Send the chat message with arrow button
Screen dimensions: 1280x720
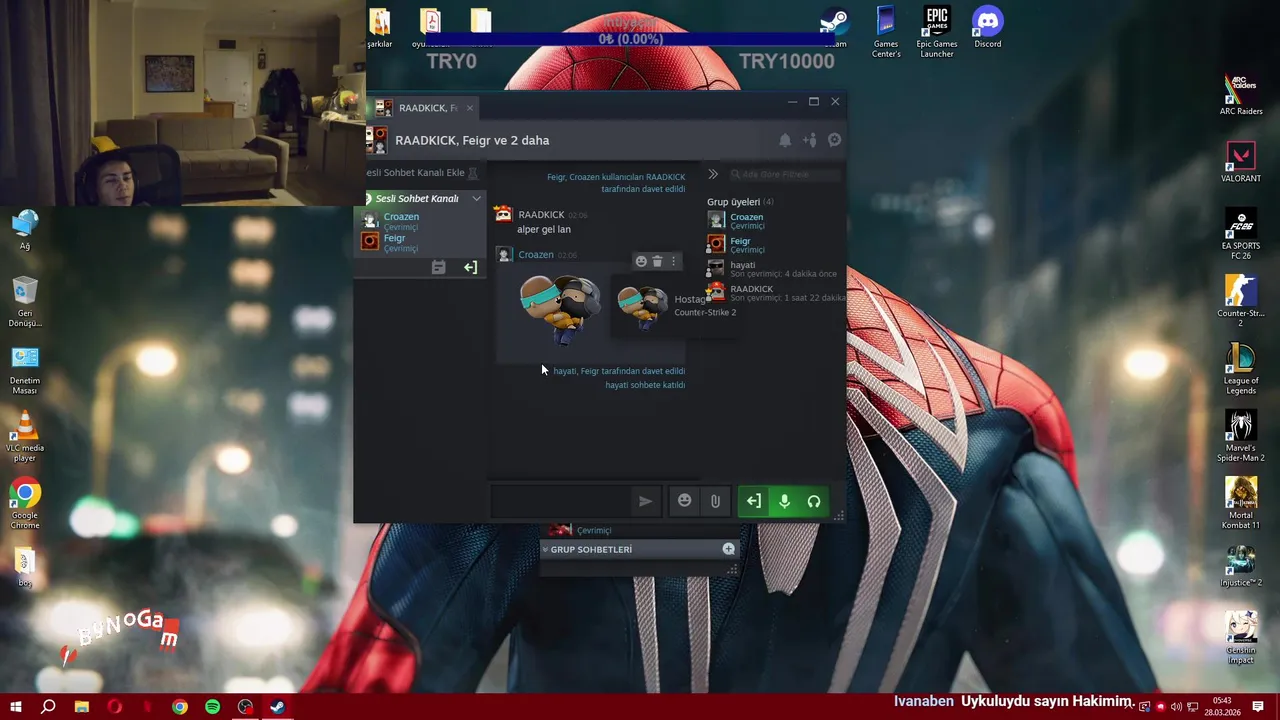(645, 501)
